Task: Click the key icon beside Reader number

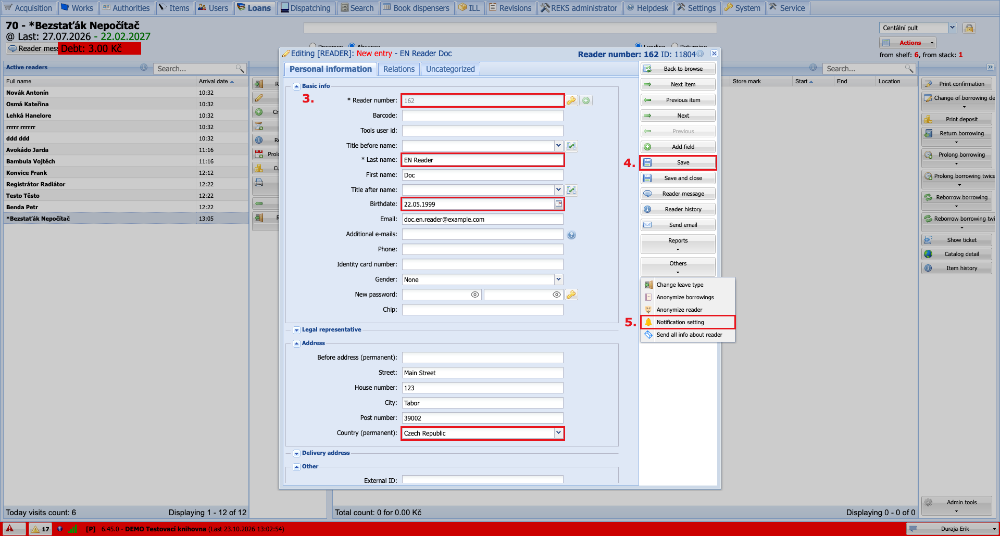Action: tap(571, 100)
